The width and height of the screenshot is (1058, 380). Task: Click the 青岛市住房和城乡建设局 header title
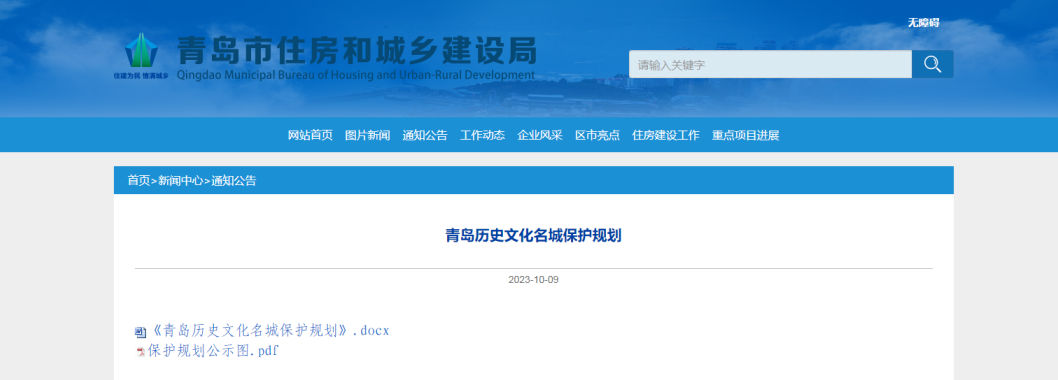click(356, 50)
